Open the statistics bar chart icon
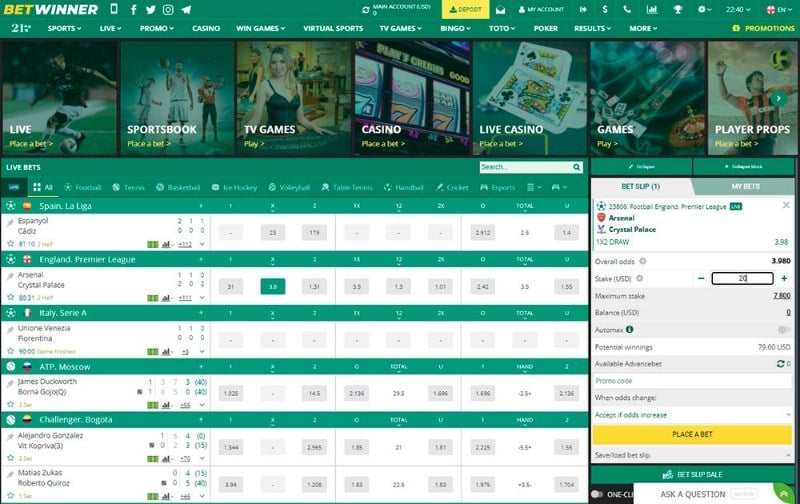 tap(652, 9)
